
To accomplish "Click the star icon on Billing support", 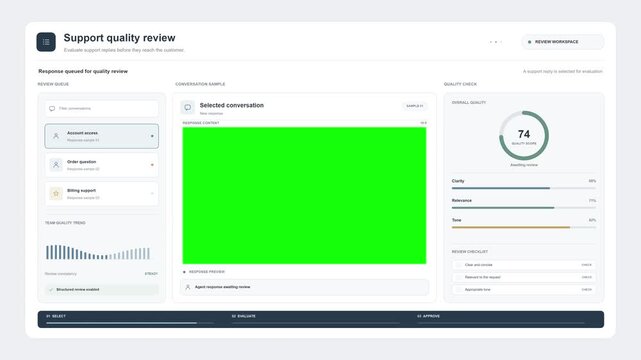I will 56,194.
